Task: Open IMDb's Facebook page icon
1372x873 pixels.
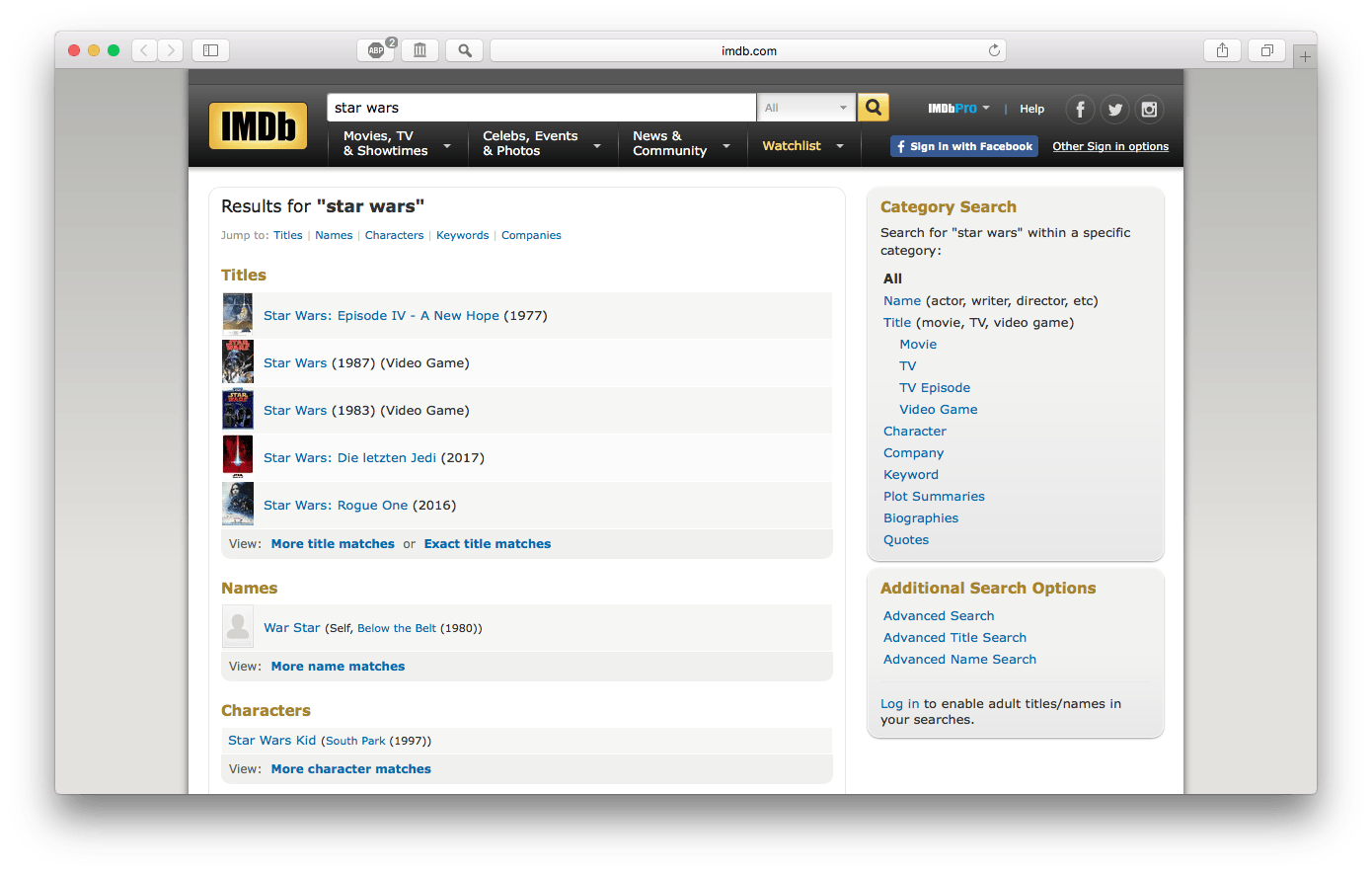Action: pos(1080,110)
